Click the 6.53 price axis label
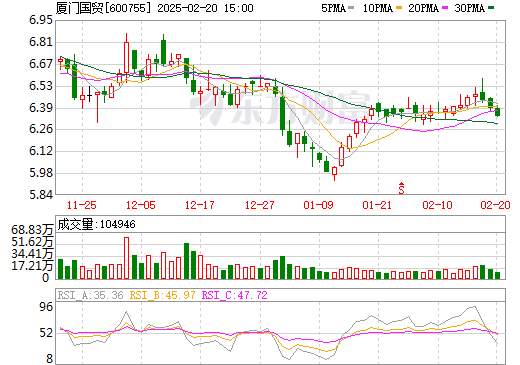 41,86
